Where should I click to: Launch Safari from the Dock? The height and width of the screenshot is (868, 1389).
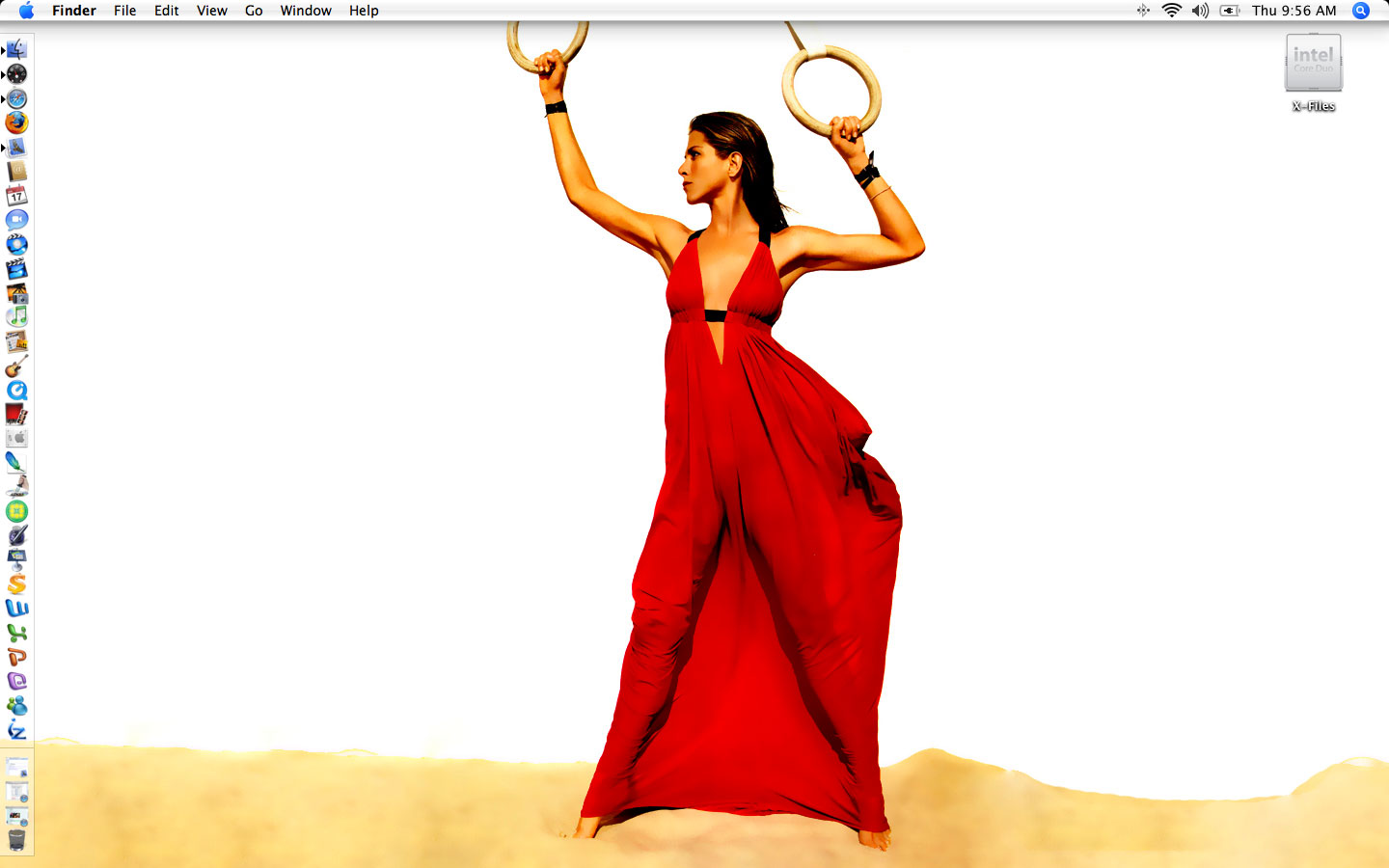coord(16,98)
